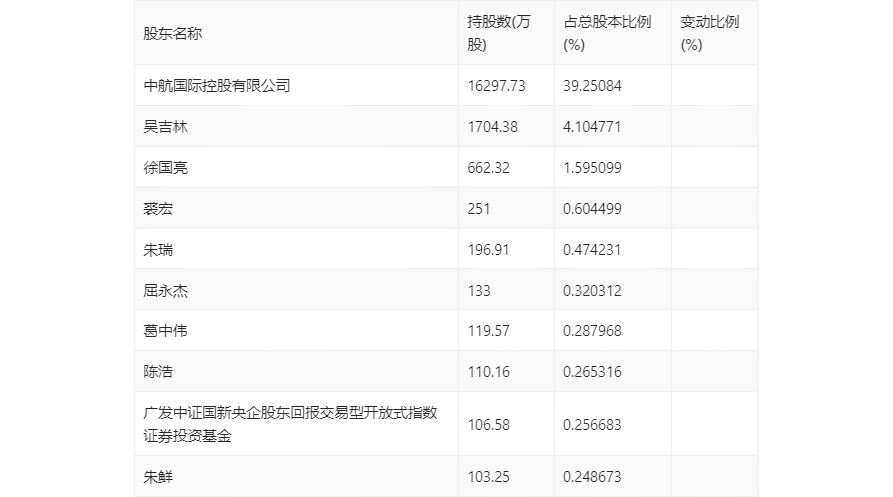This screenshot has width=893, height=497.
Task: Select shareholder 葛中伟
Action: (165, 331)
